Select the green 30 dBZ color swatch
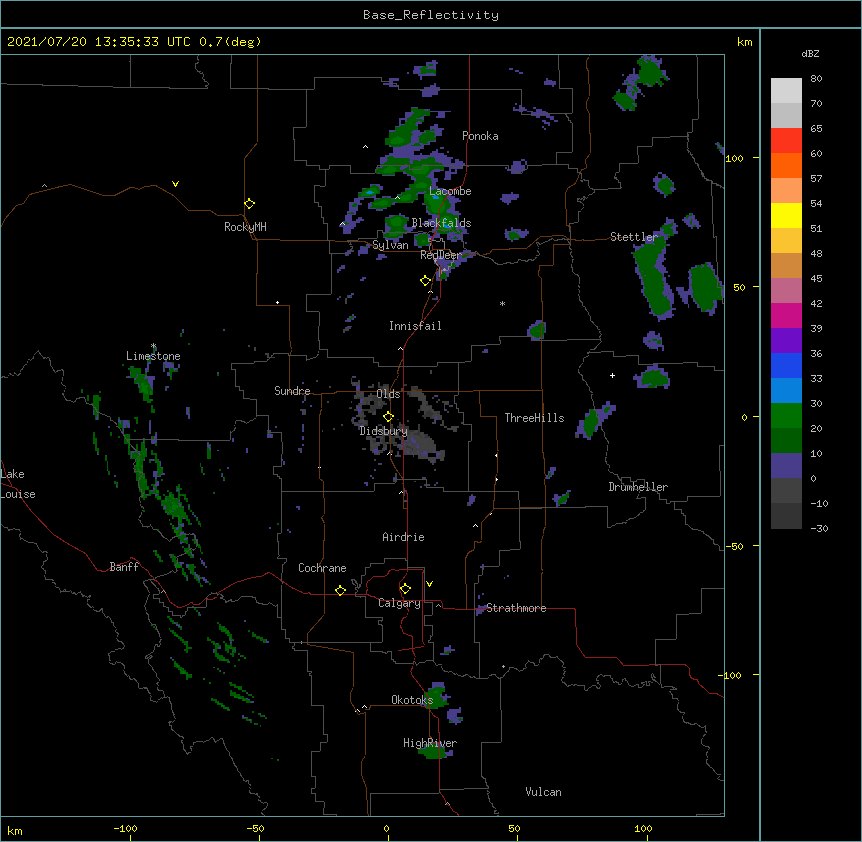Image resolution: width=862 pixels, height=842 pixels. 786,416
